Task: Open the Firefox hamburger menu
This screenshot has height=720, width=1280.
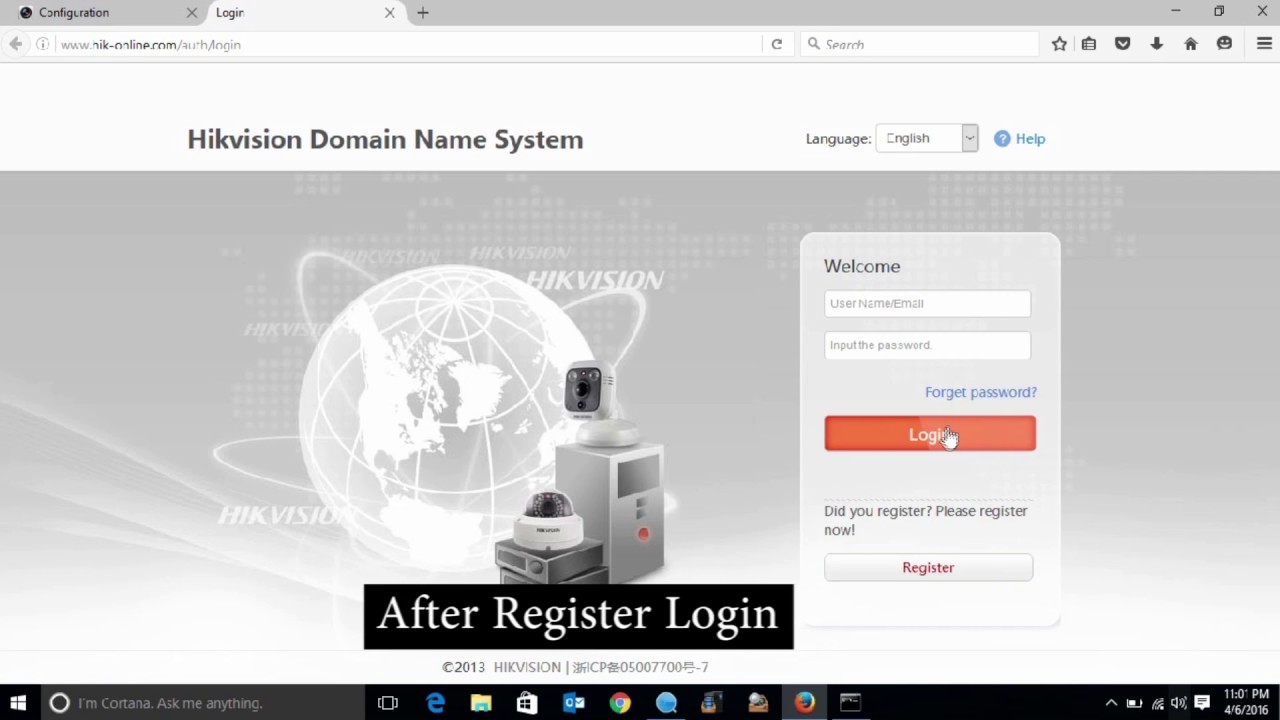Action: [x=1264, y=44]
